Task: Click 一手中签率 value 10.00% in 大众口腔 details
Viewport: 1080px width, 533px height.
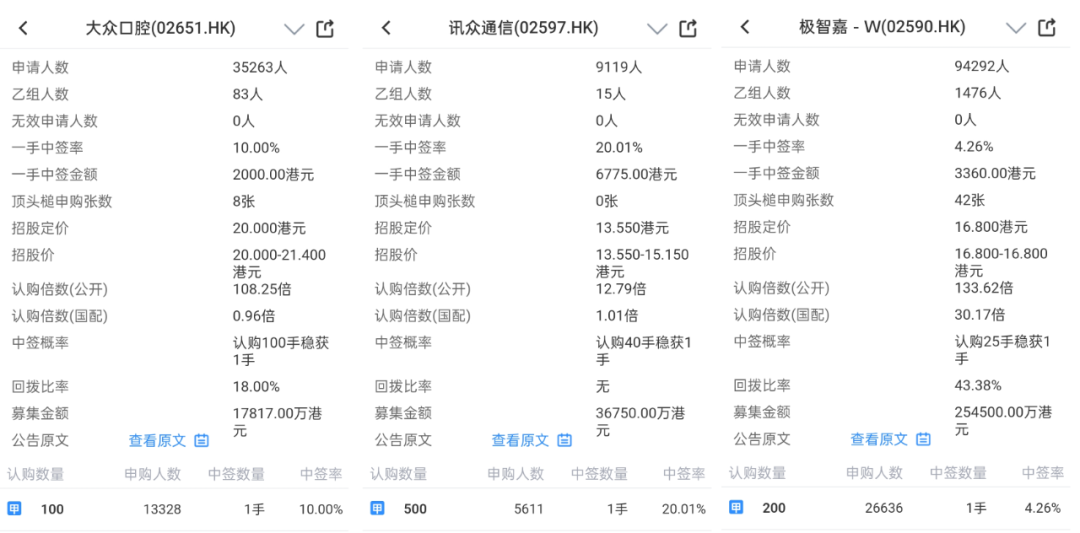Action: pyautogui.click(x=256, y=148)
